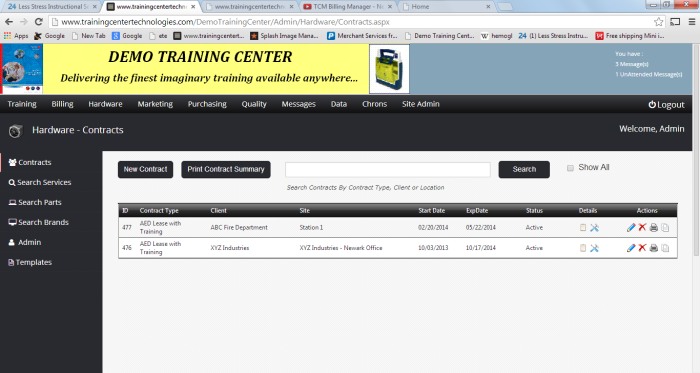Viewport: 700px width, 373px height.
Task: Reload page with browser refresh icon
Action: tap(39, 21)
